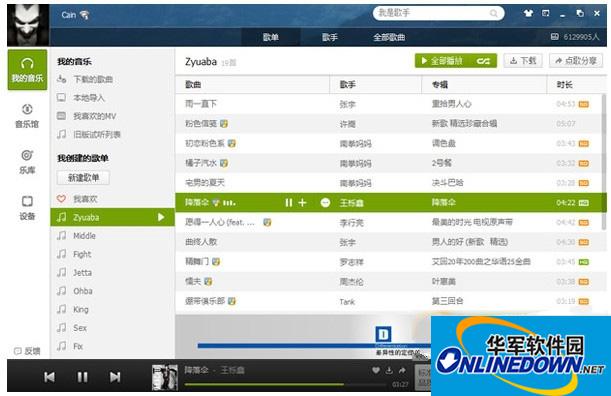Share the current song from player bar

tap(402, 370)
